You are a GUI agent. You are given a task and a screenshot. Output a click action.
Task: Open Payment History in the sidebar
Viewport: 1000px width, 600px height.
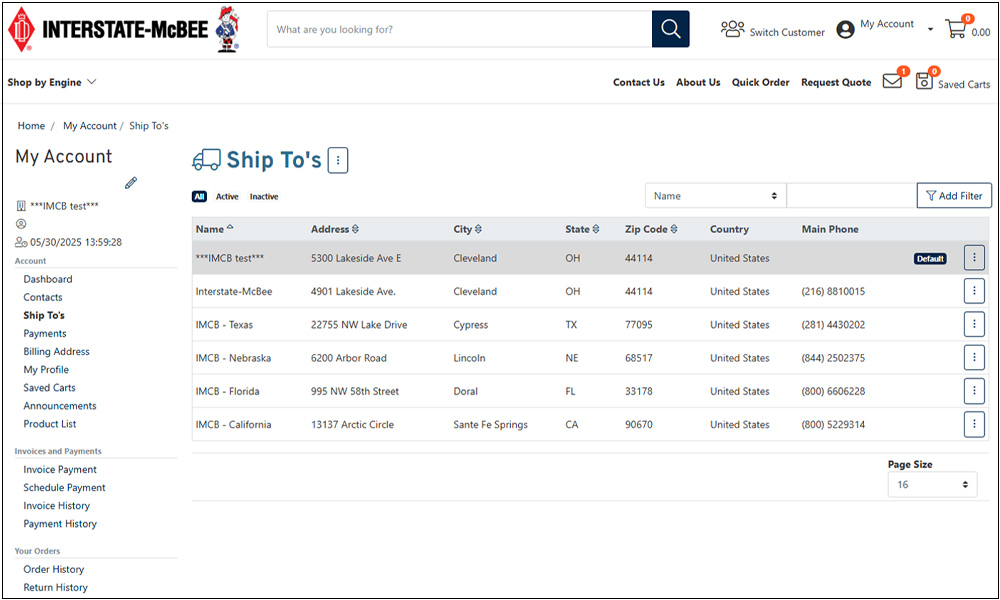[60, 523]
